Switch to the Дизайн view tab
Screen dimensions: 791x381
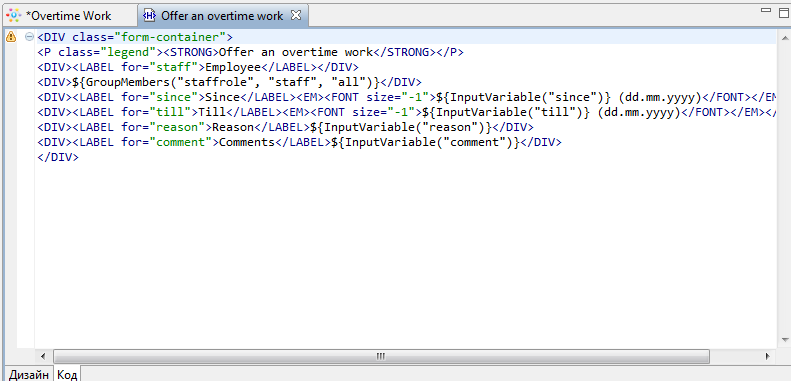coord(29,374)
